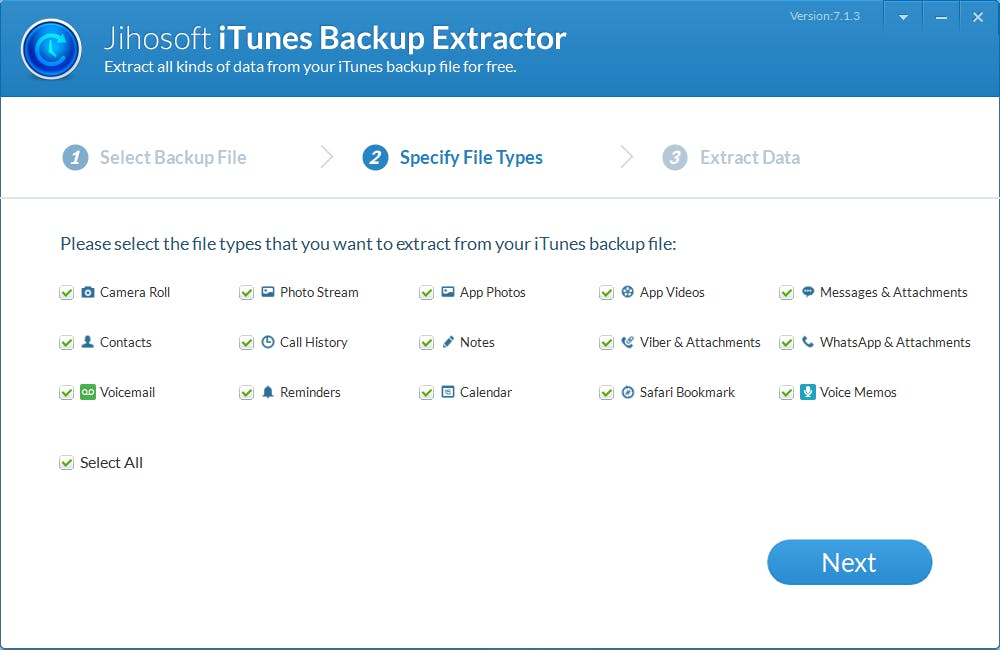Uncheck the Camera Roll checkbox

click(x=66, y=293)
